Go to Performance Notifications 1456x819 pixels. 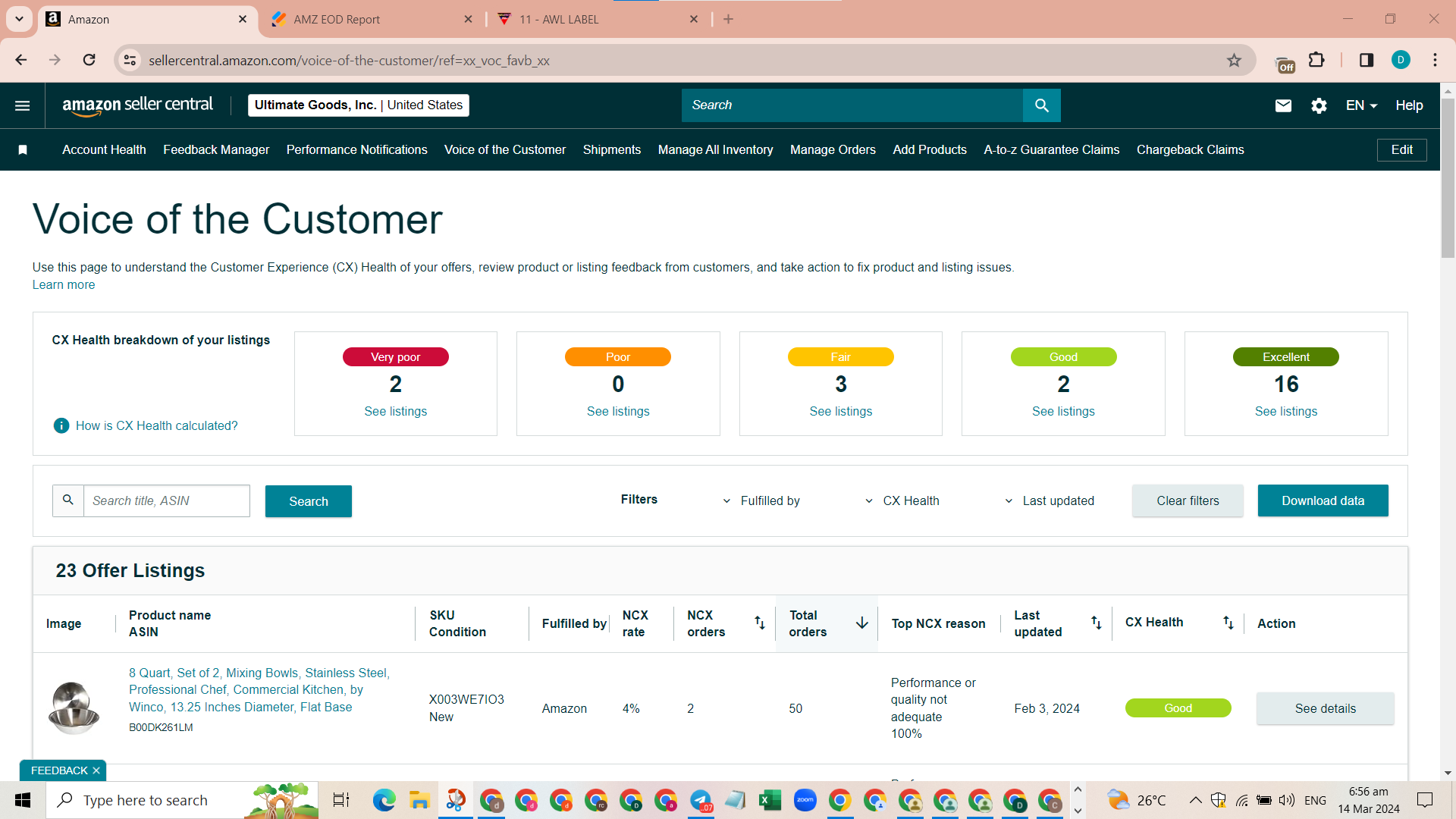coord(356,150)
